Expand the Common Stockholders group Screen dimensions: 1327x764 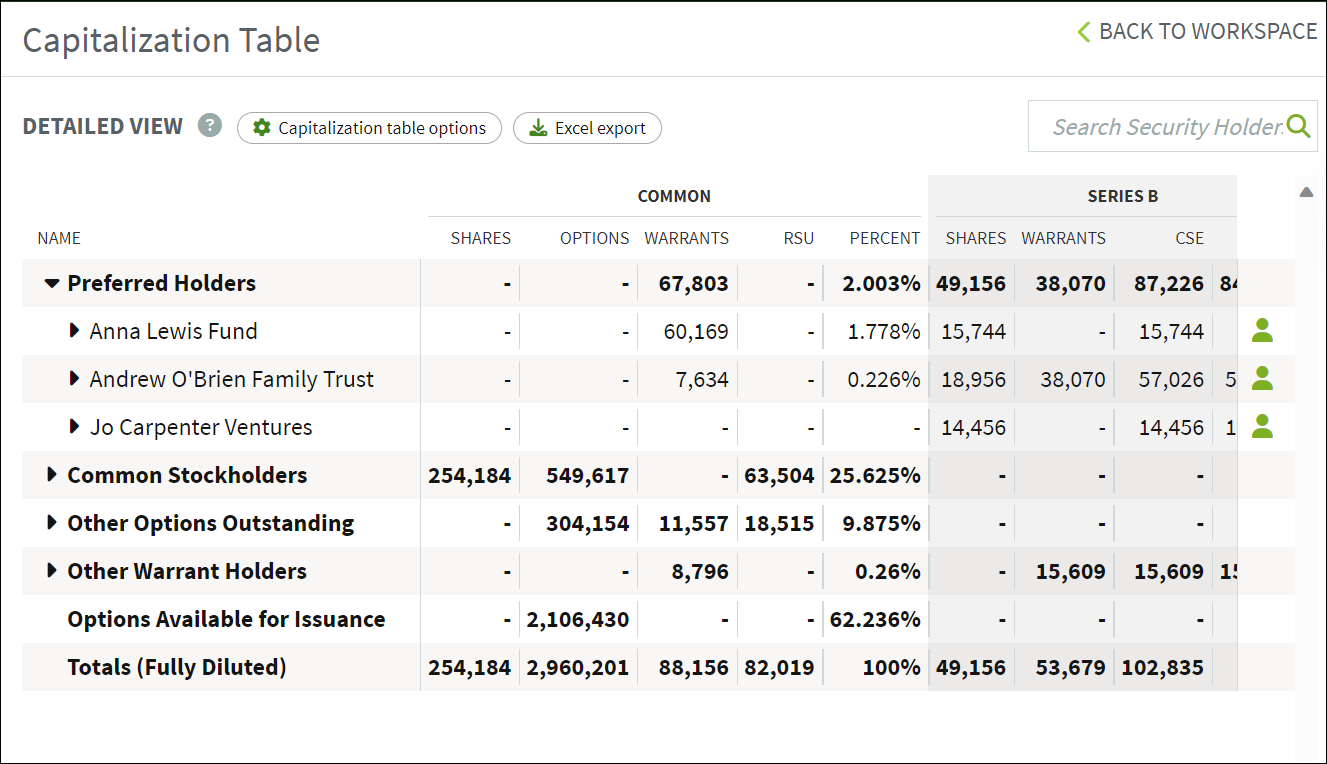coord(52,474)
